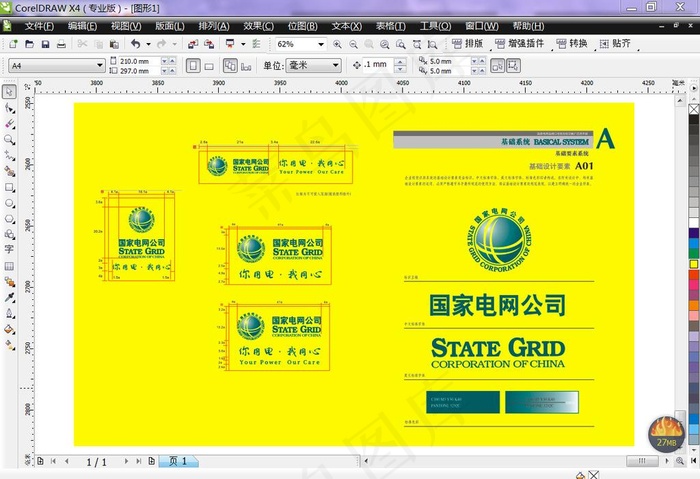Viewport: 700px width, 479px height.
Task: Click the 排版 plugin button
Action: tap(467, 43)
